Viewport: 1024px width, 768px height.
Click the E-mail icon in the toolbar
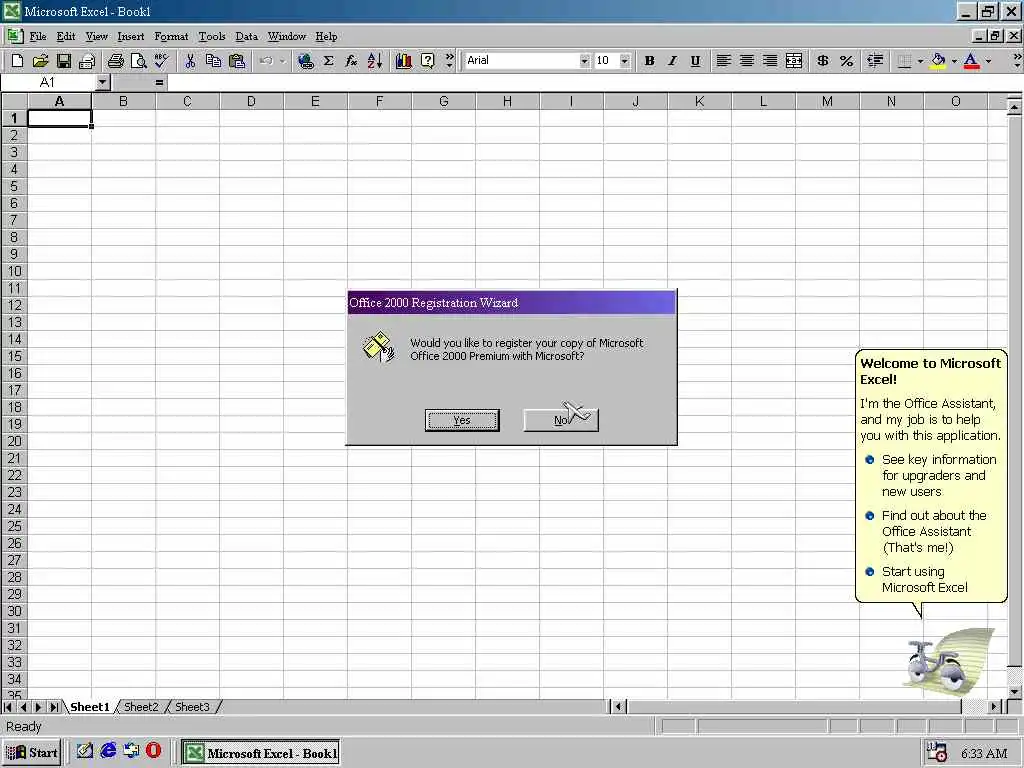(x=87, y=61)
